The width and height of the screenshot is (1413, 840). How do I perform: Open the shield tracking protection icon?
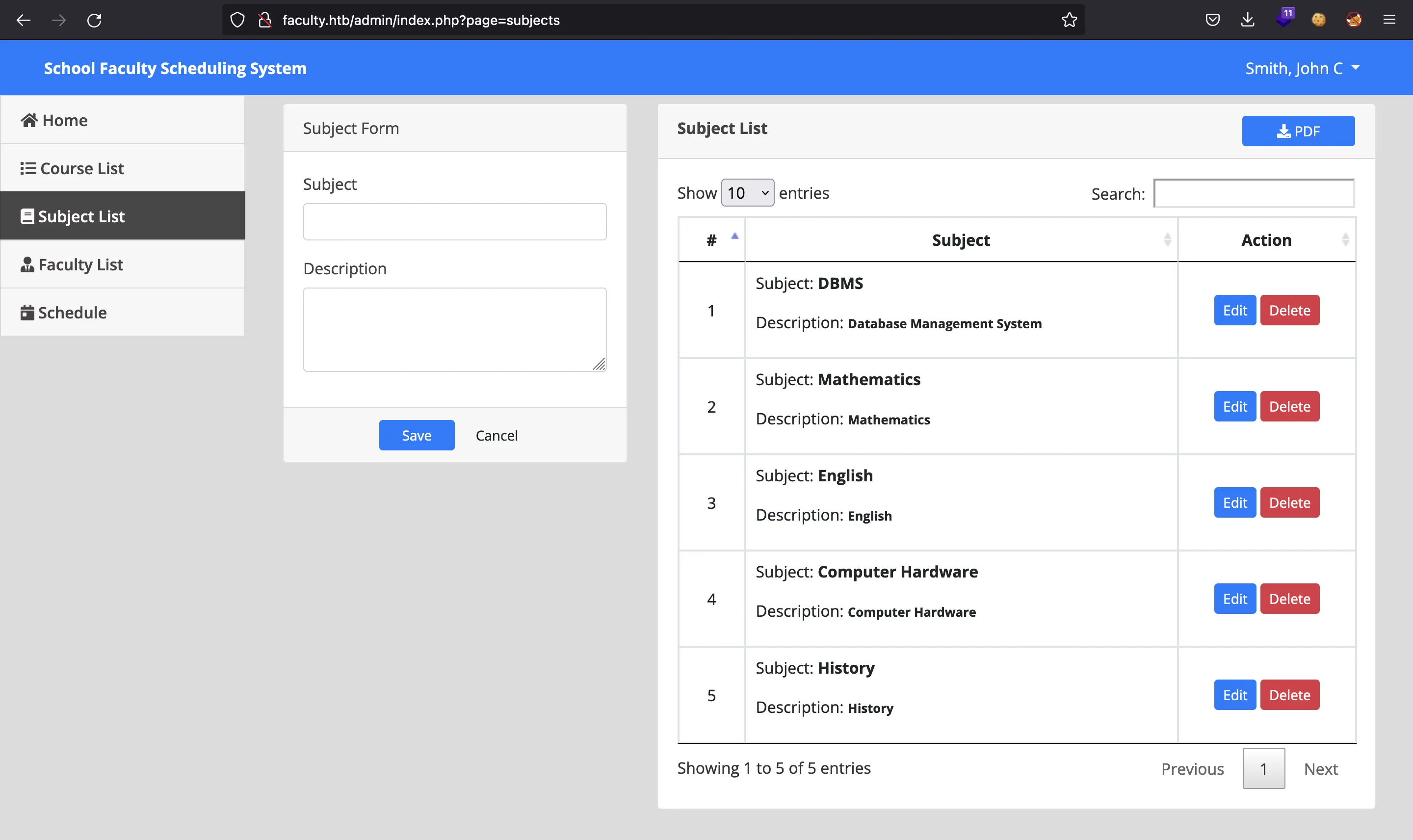pyautogui.click(x=237, y=21)
